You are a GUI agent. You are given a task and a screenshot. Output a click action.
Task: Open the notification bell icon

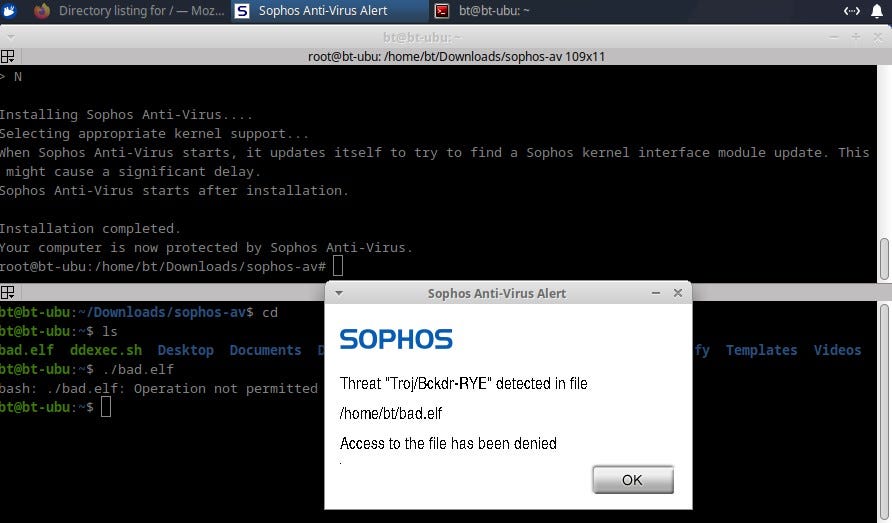pos(877,11)
